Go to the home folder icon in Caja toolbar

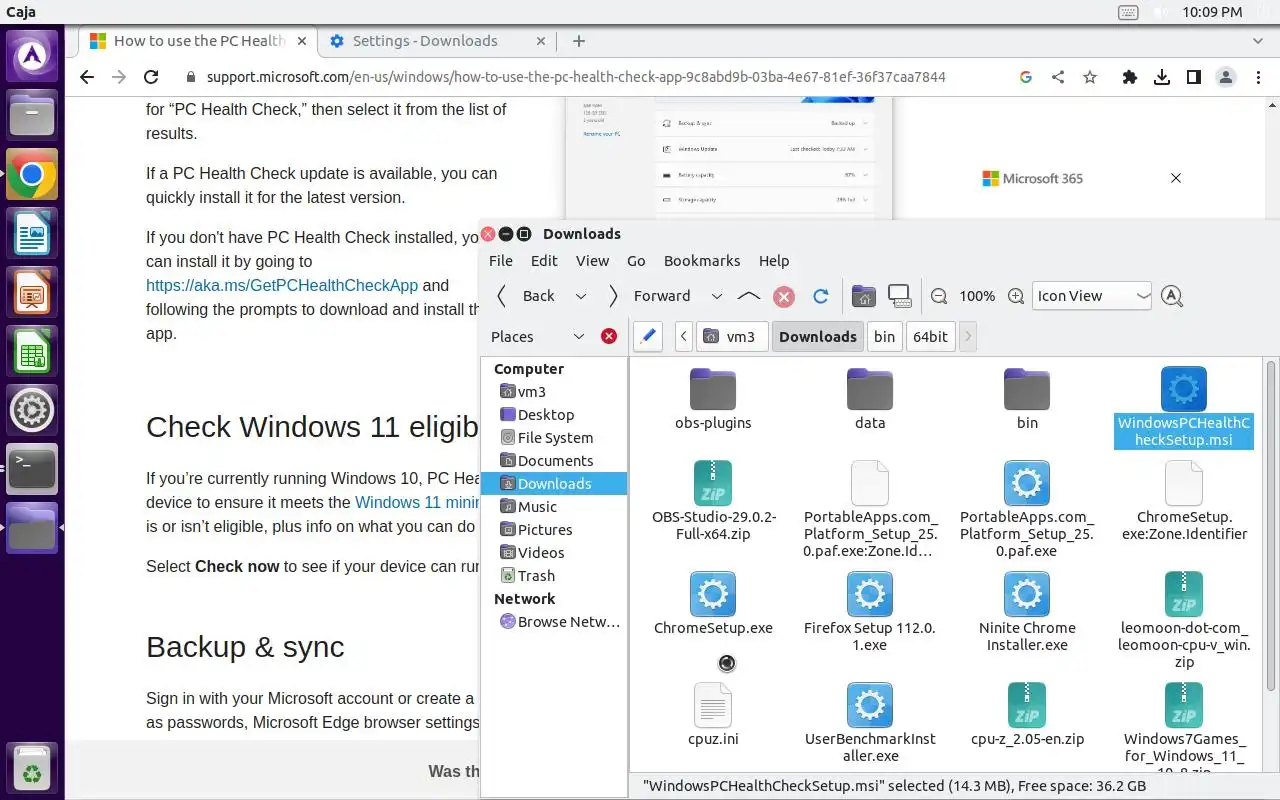point(864,296)
